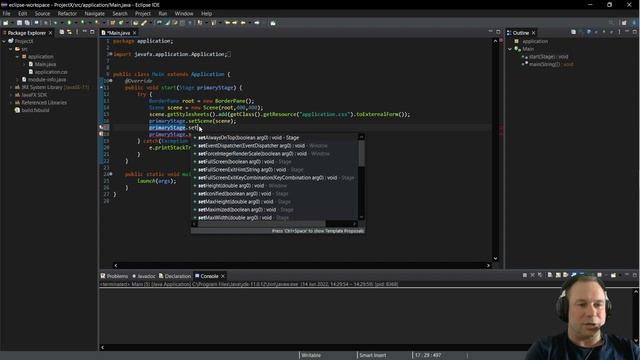Image resolution: width=640 pixels, height=360 pixels.
Task: Collapse the Main class node in Outline
Action: click(510, 49)
